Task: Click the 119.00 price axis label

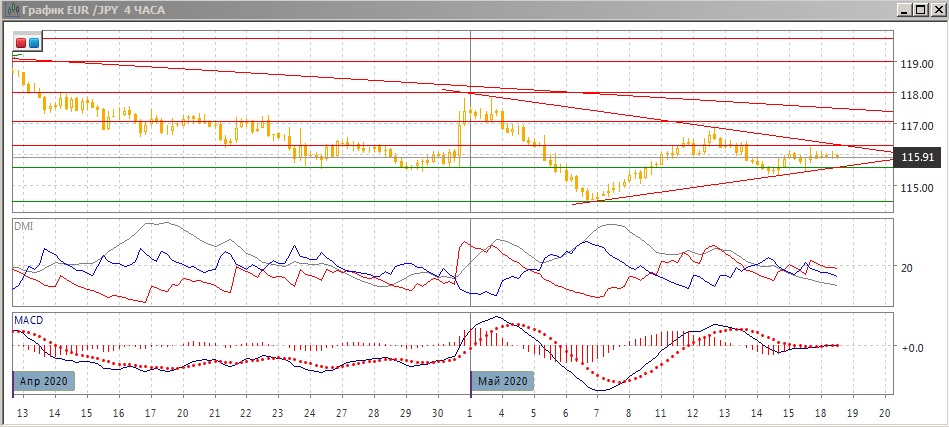Action: (917, 64)
